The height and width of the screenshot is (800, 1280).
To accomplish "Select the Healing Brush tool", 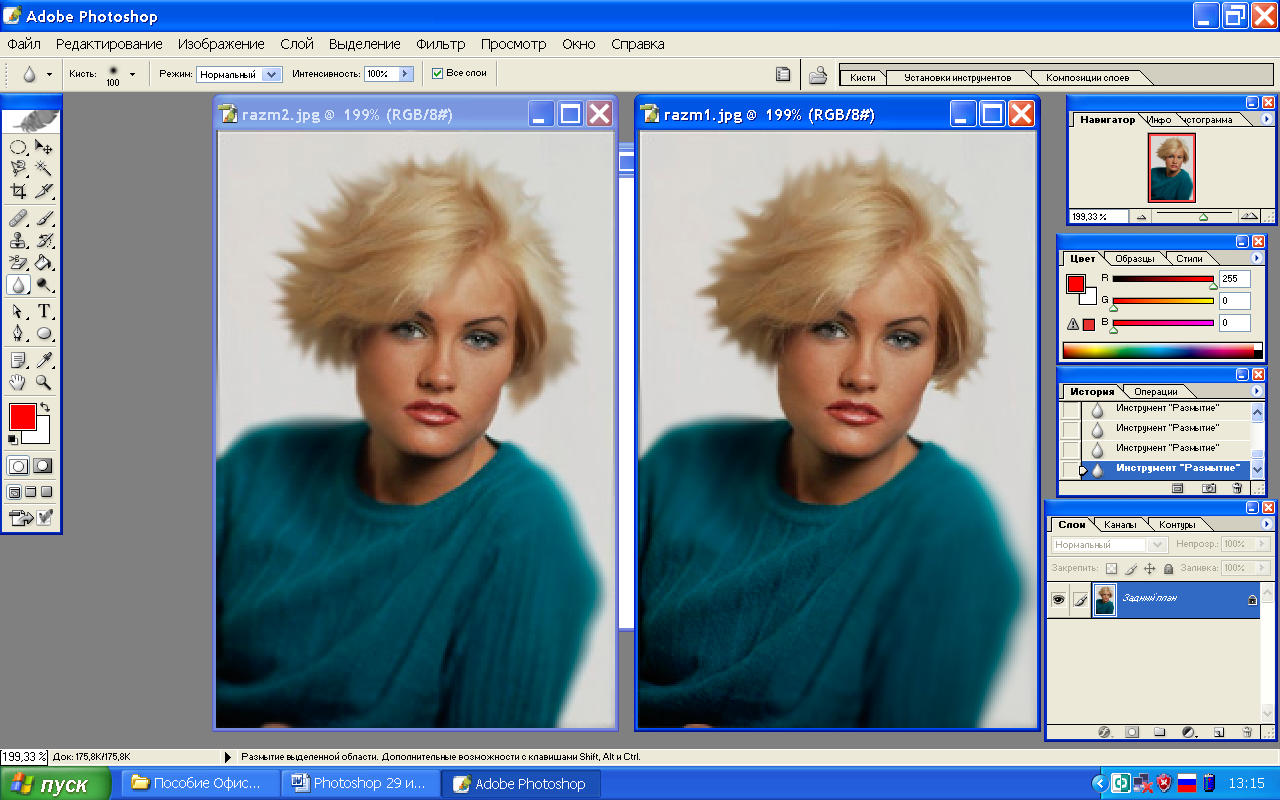I will [18, 218].
